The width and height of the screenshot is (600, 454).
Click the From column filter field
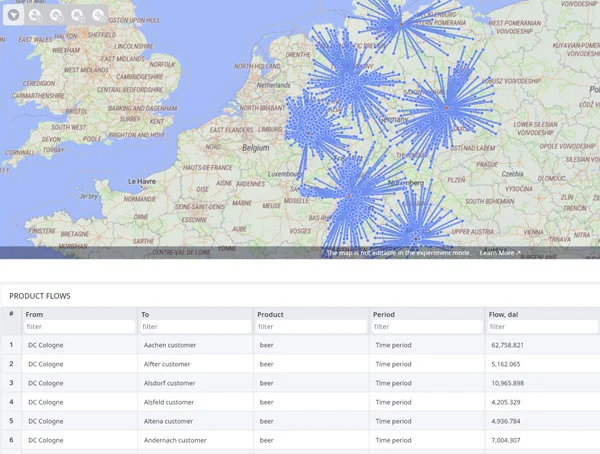[79, 326]
